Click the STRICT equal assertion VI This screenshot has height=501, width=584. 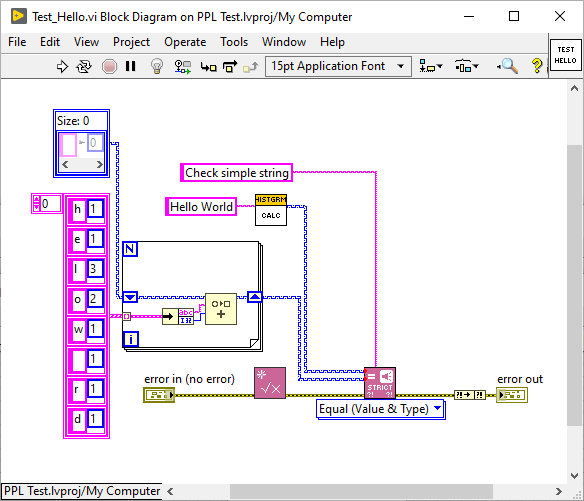click(x=380, y=383)
